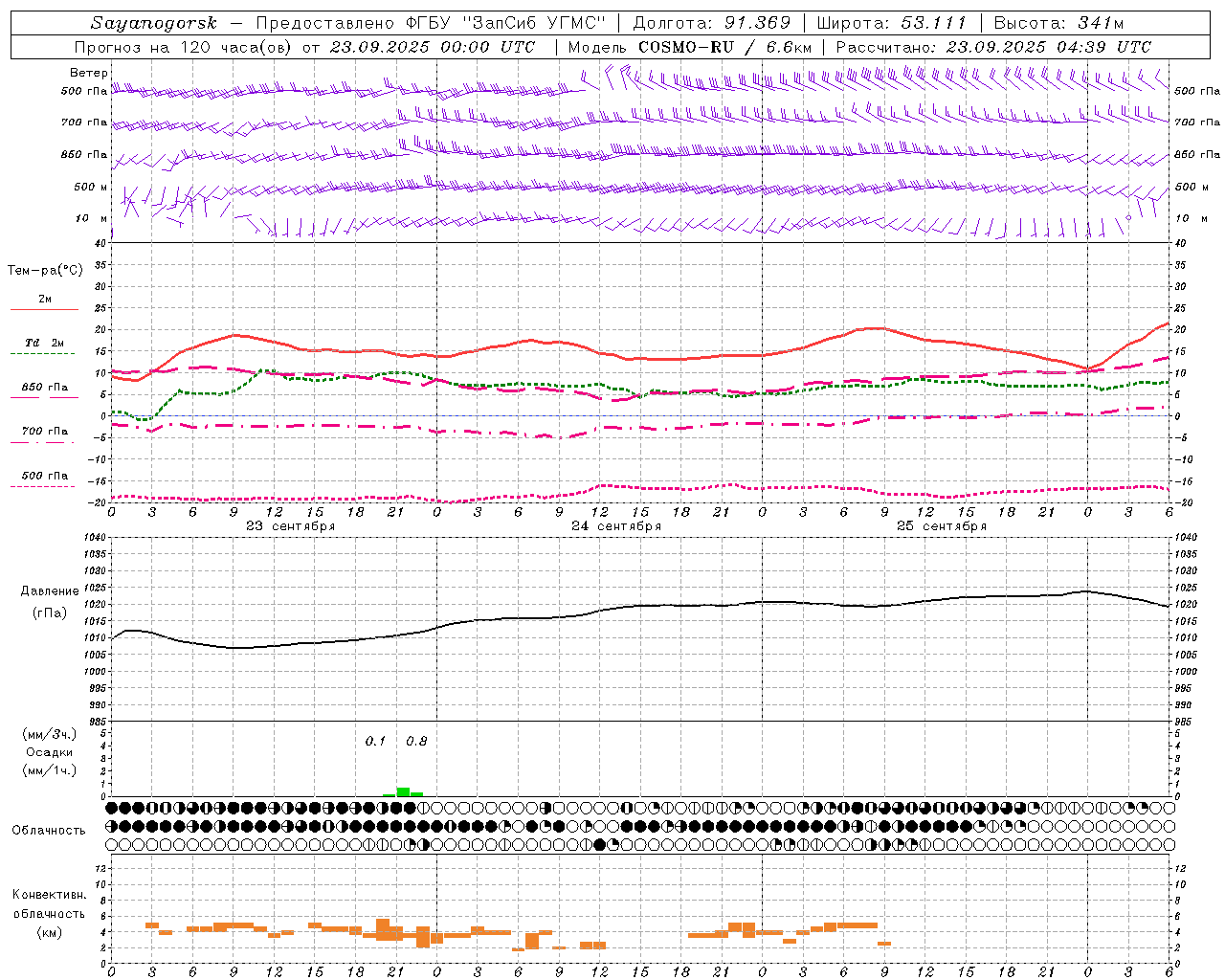The image size is (1225, 980).
Task: Click the 0.1 precipitation amount value
Action: (375, 742)
